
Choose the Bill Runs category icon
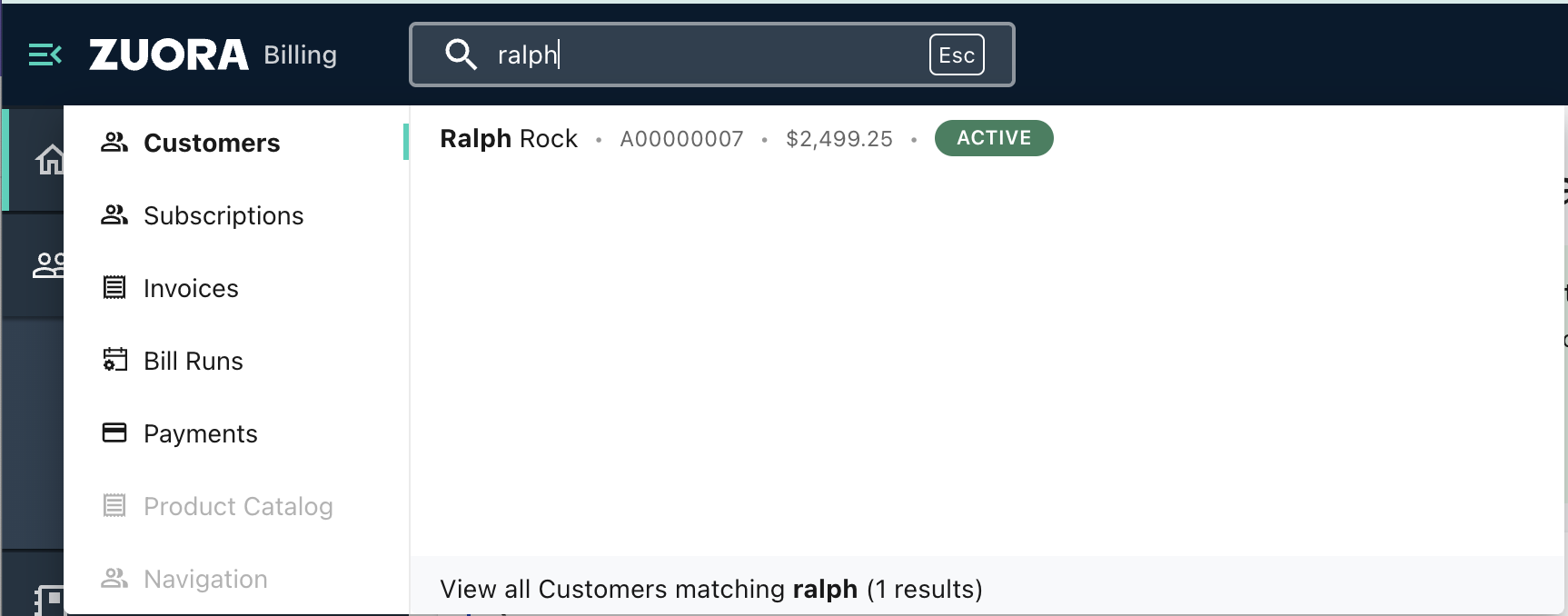coord(114,360)
